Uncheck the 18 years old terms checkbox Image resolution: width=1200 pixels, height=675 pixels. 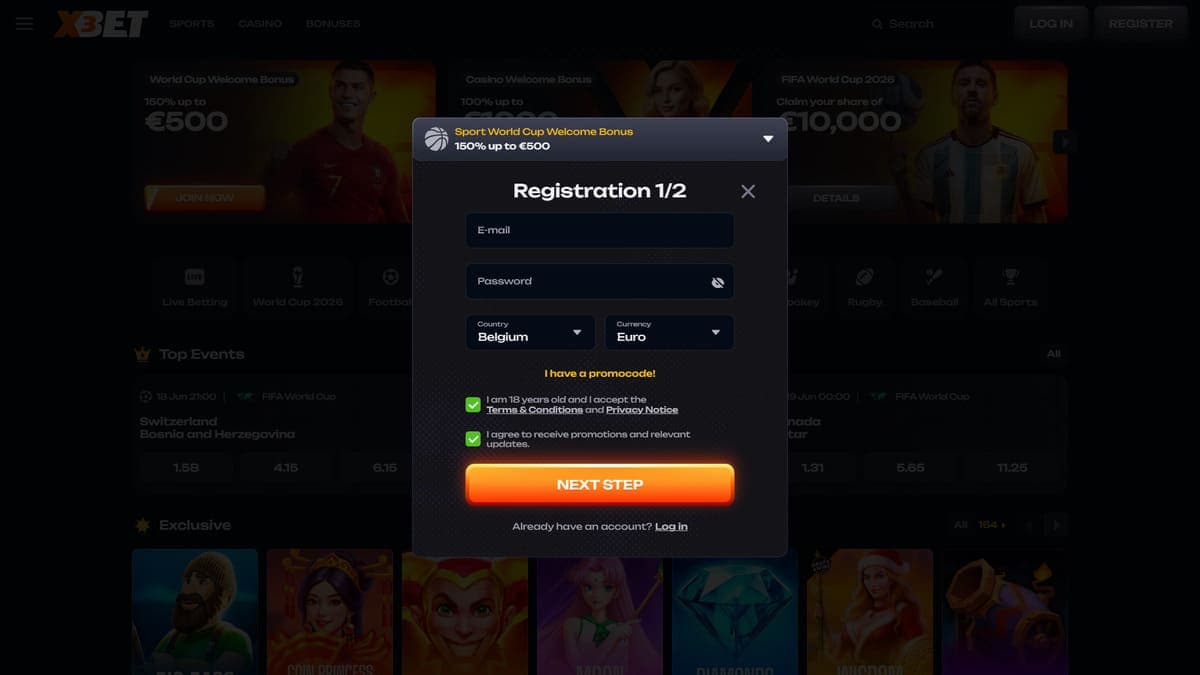[x=473, y=404]
